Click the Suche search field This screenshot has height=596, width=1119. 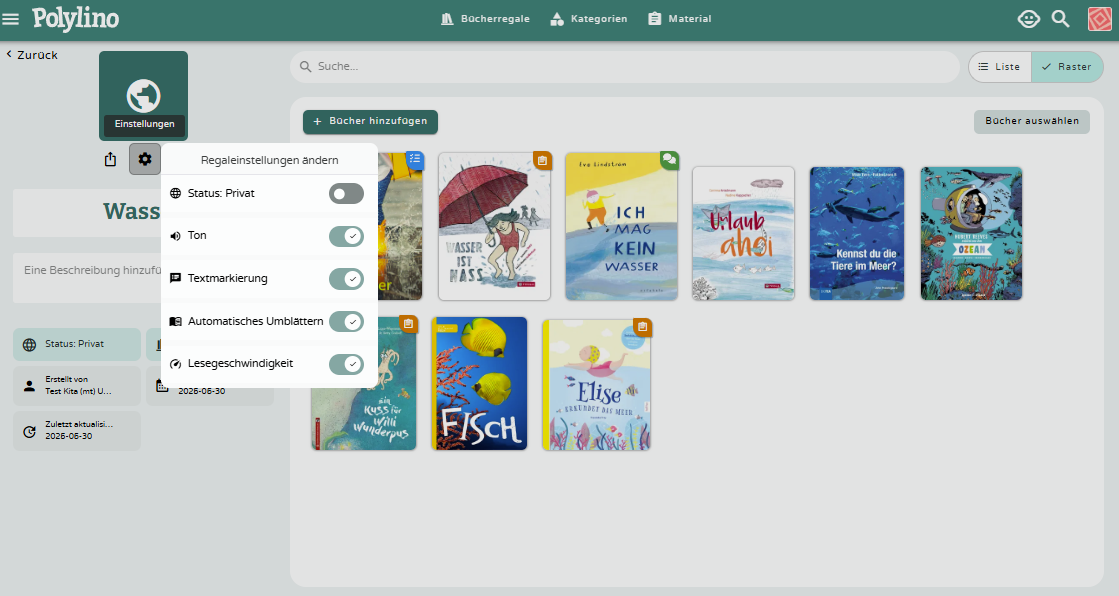pos(625,66)
